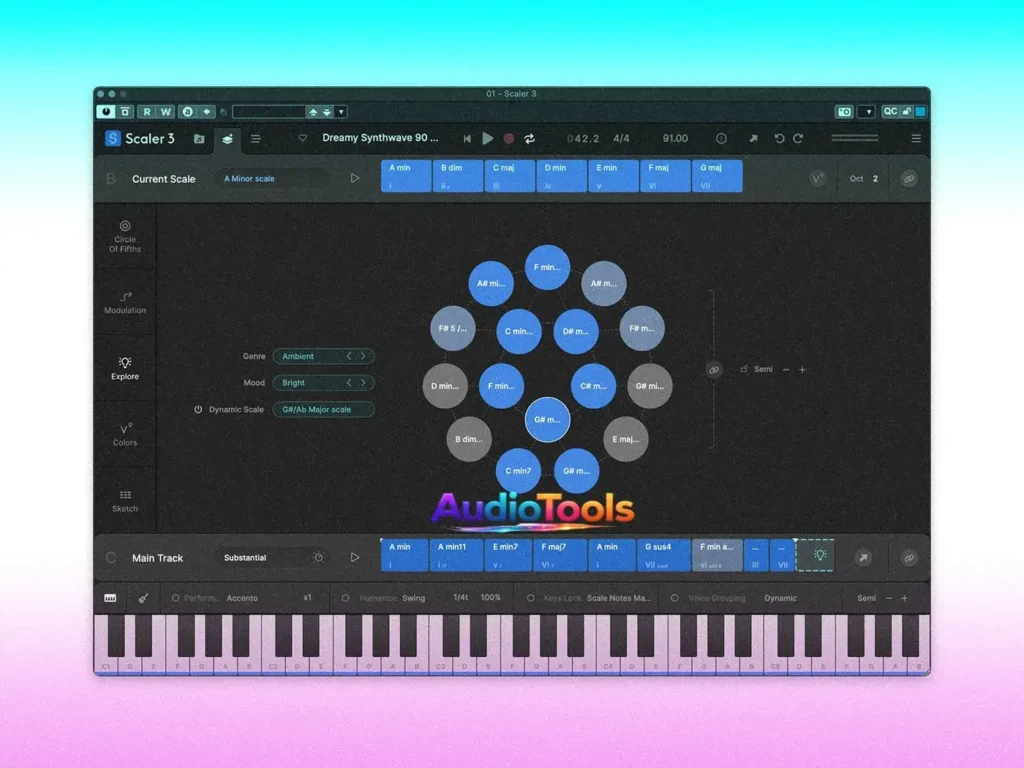
Task: Select the G#/Ab Major scale button
Action: tap(323, 409)
